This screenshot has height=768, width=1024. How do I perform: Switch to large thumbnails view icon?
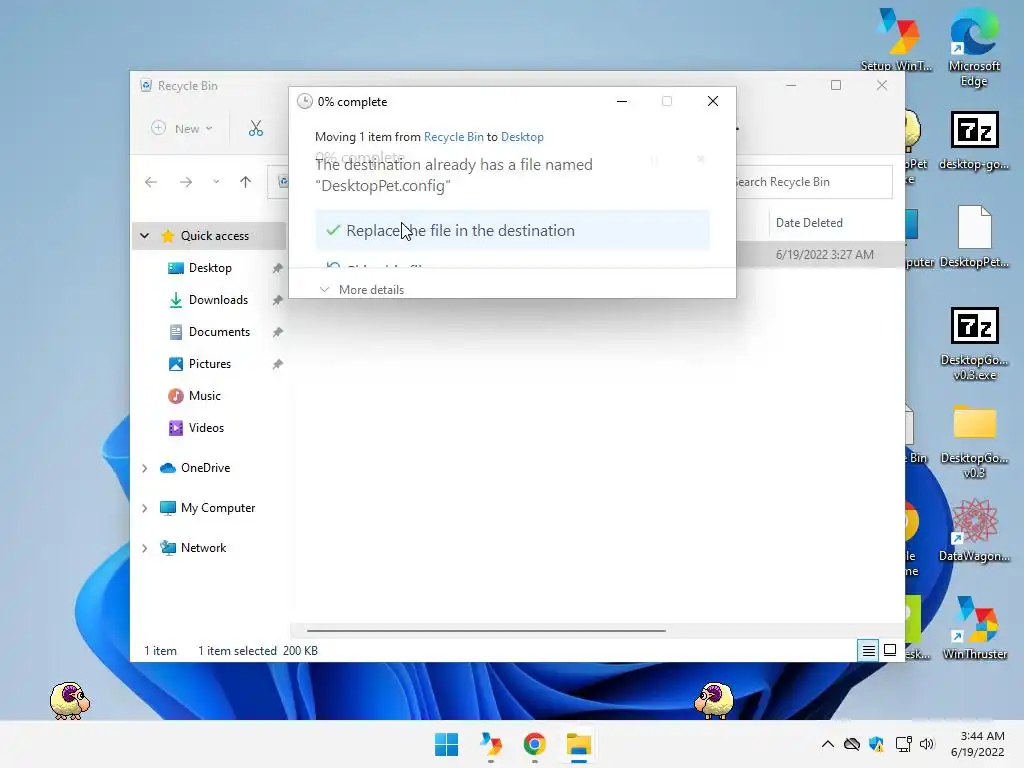889,650
